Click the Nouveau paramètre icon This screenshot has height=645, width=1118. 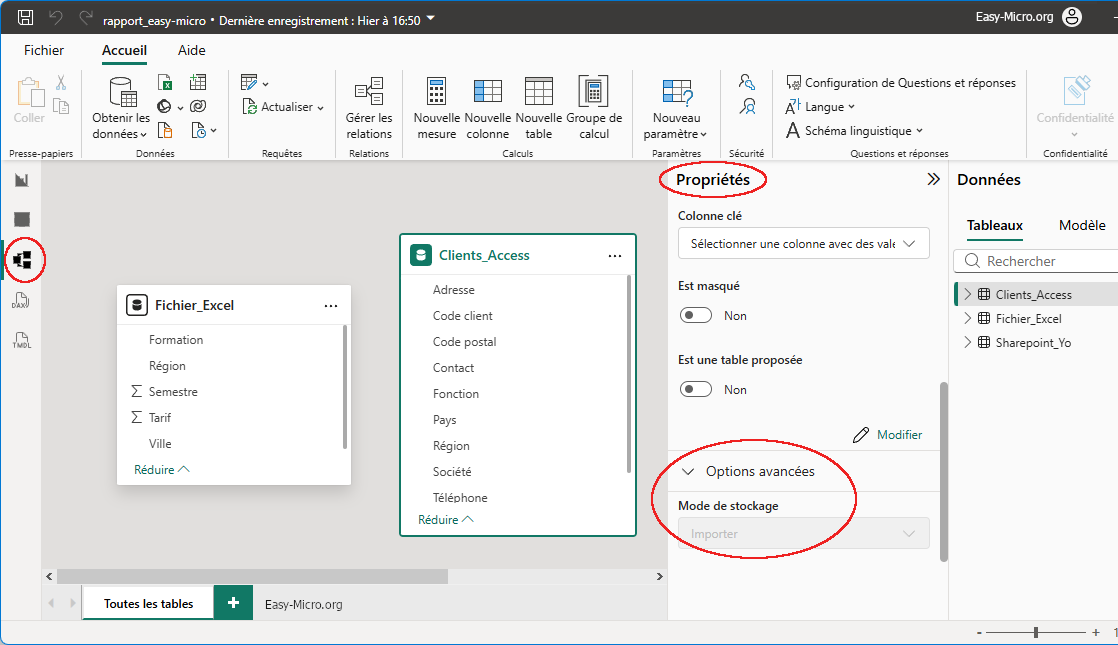click(x=676, y=93)
